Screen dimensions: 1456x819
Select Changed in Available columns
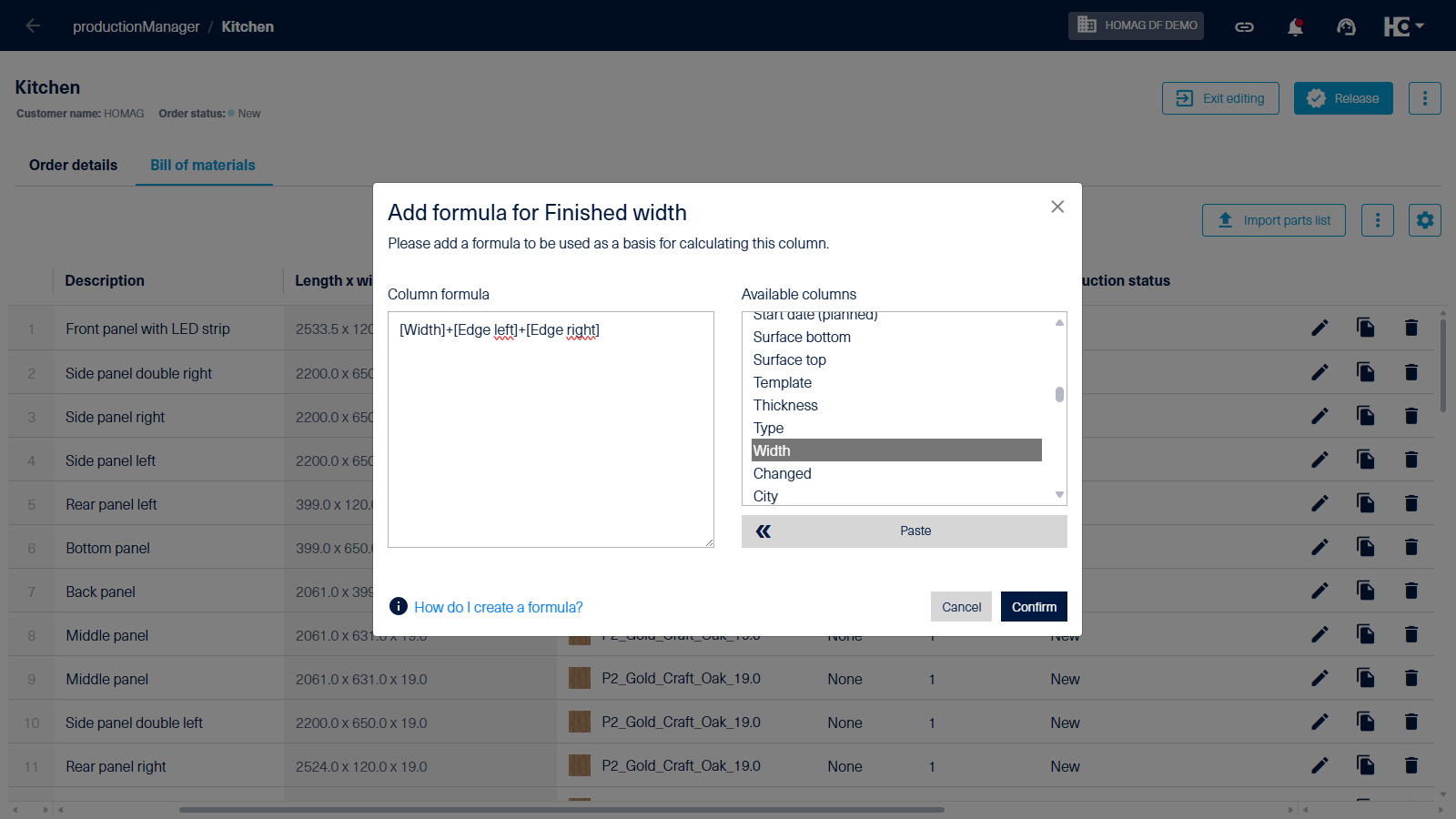pos(896,473)
